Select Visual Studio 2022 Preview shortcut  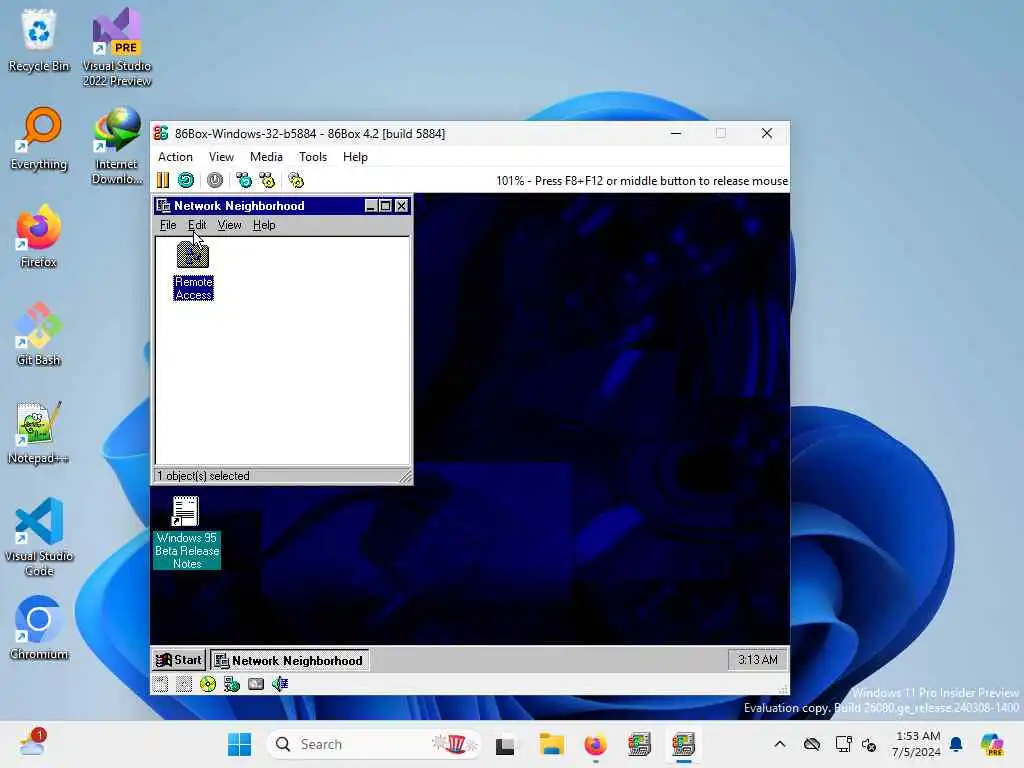117,47
